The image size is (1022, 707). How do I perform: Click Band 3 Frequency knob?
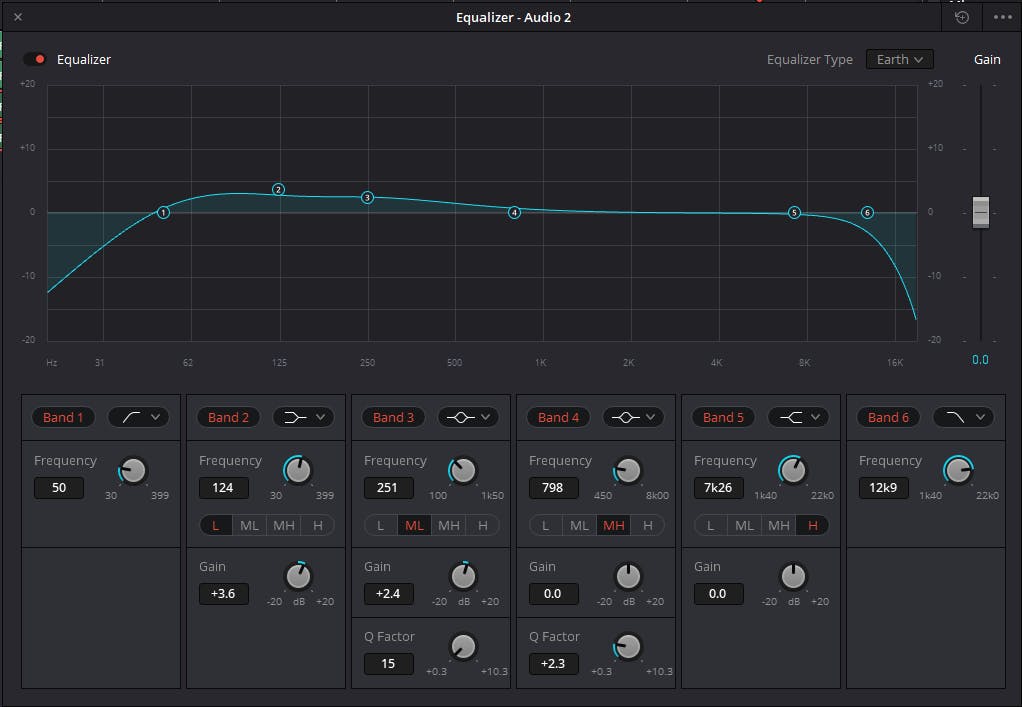point(463,470)
